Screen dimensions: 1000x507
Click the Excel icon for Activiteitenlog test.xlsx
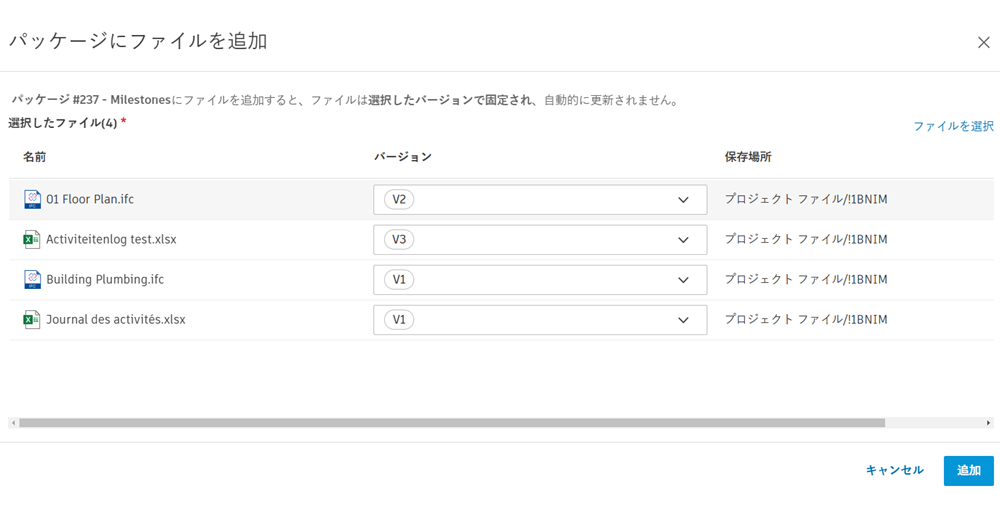pos(32,240)
